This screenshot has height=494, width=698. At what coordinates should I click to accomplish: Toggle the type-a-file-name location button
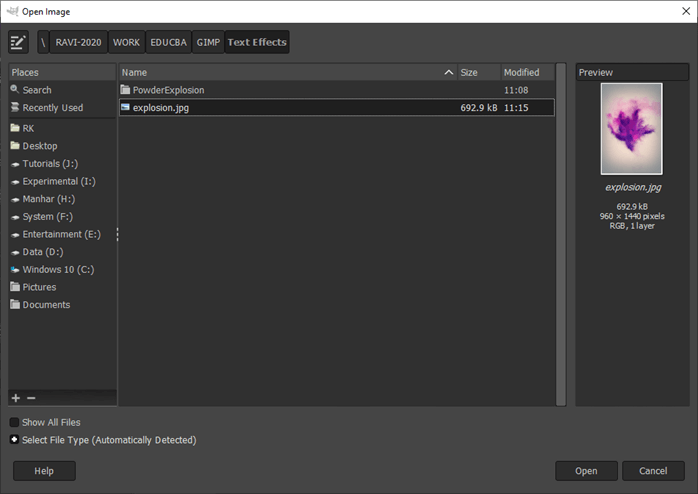(18, 42)
